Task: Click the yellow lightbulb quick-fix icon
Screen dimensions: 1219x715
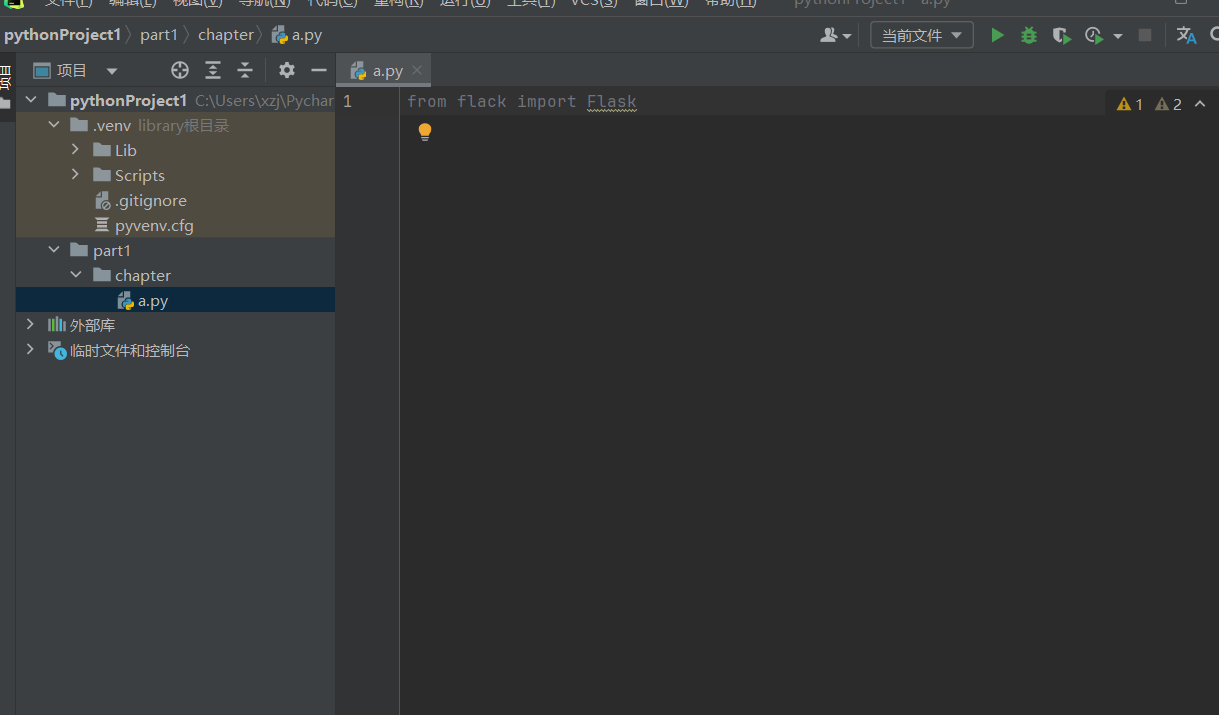Action: (x=425, y=132)
